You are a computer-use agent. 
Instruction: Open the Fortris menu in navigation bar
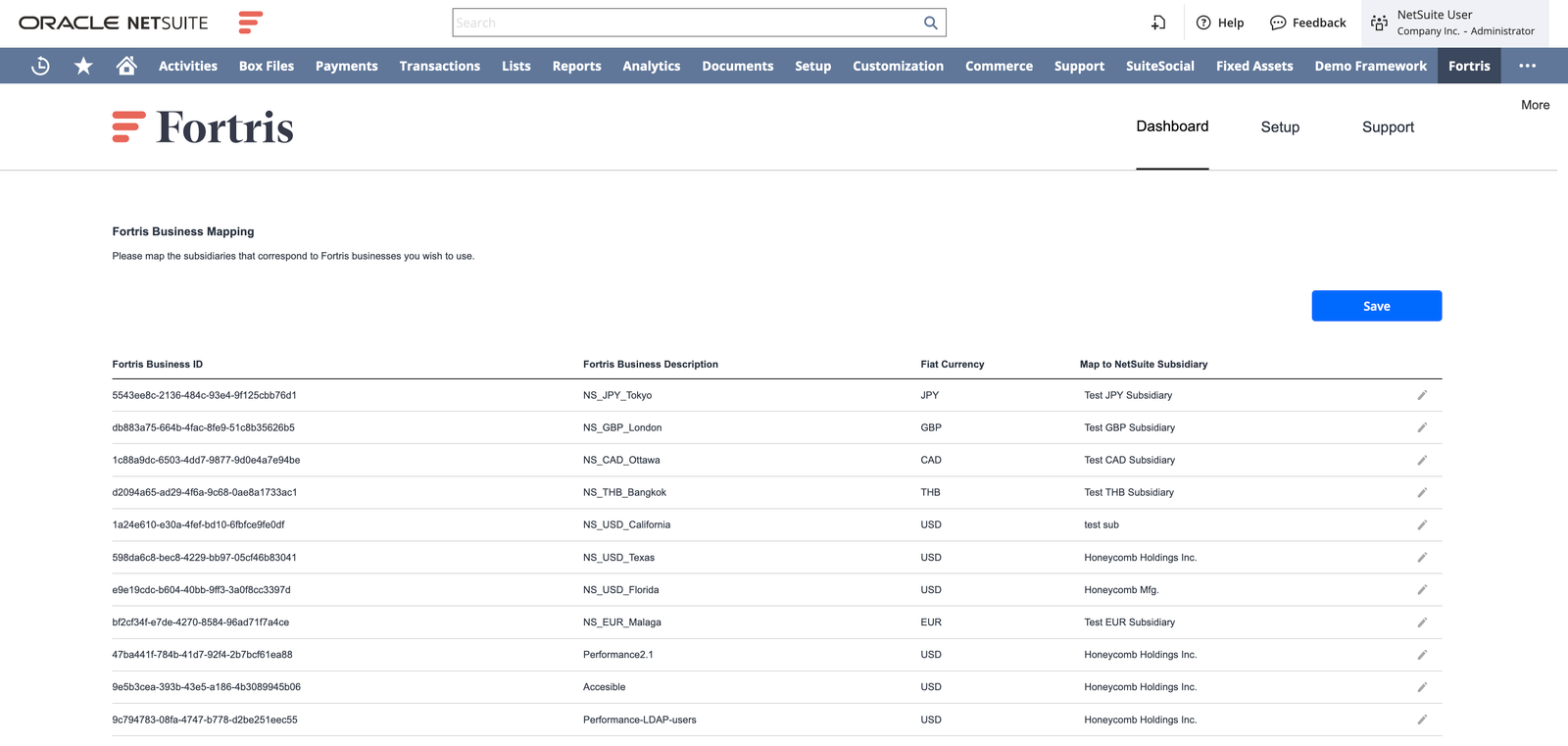(x=1469, y=66)
